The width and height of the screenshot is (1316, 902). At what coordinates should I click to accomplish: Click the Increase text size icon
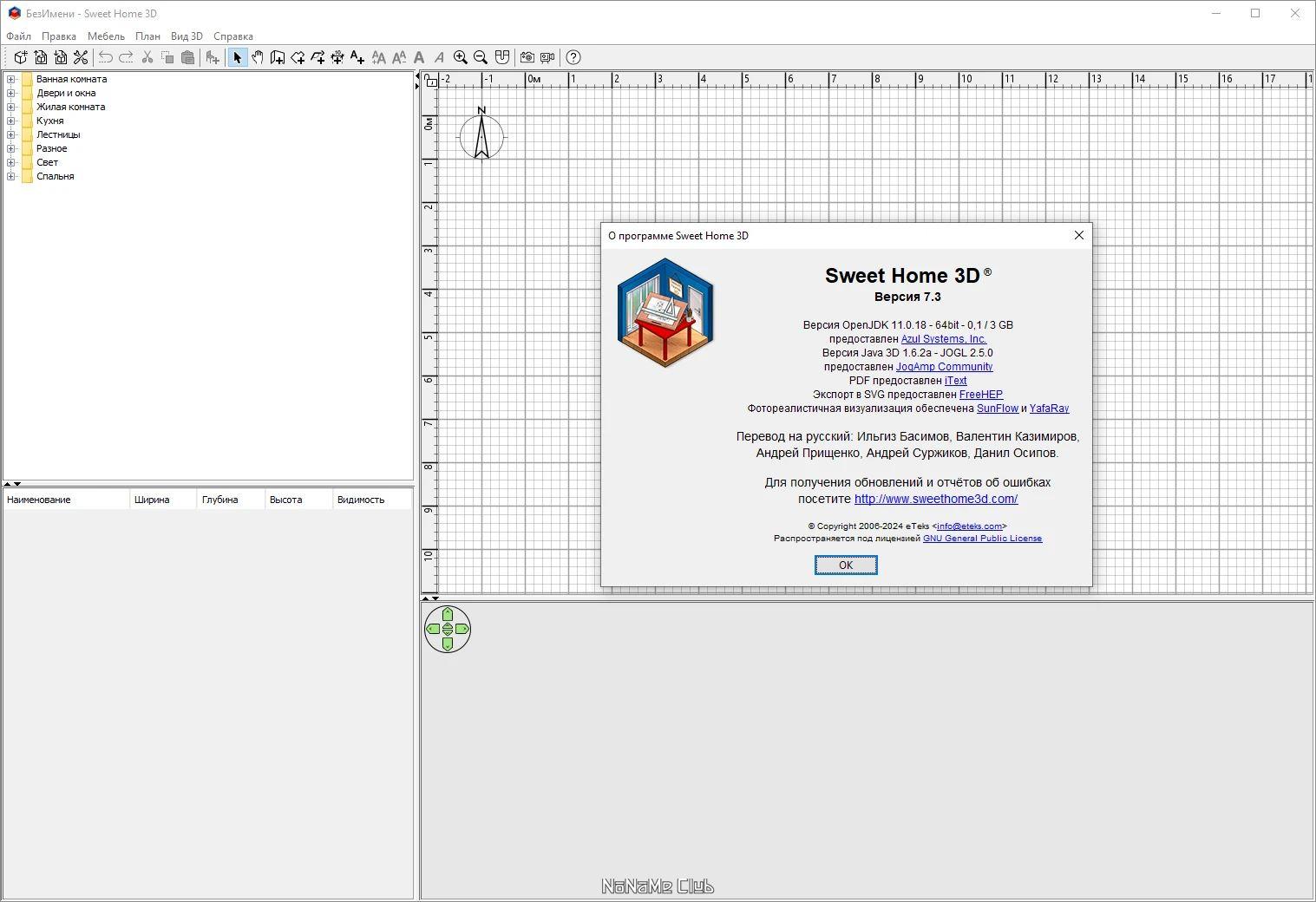point(379,57)
